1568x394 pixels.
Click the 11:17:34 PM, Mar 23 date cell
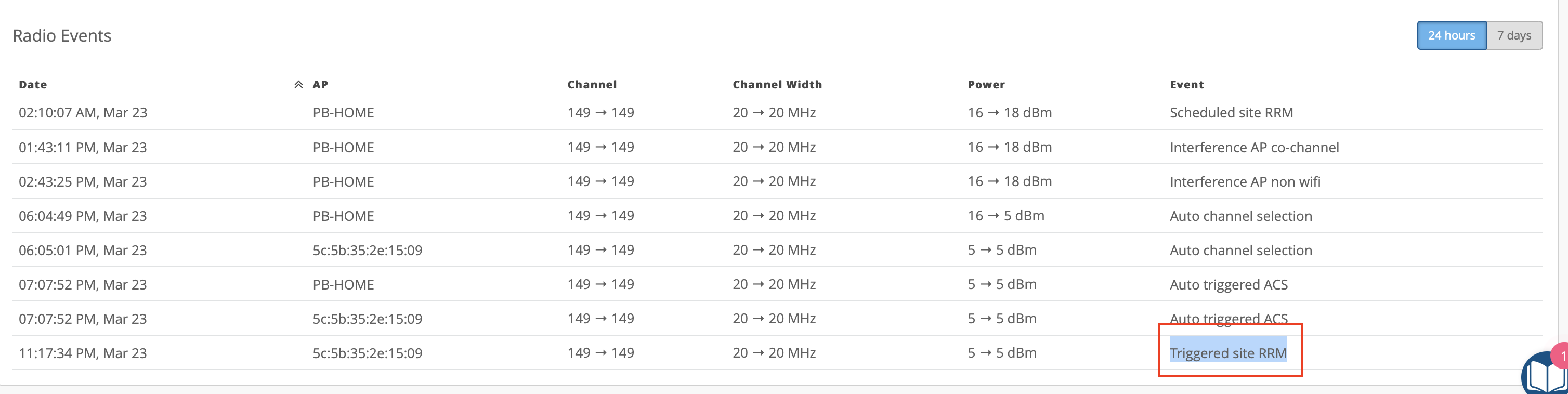83,353
